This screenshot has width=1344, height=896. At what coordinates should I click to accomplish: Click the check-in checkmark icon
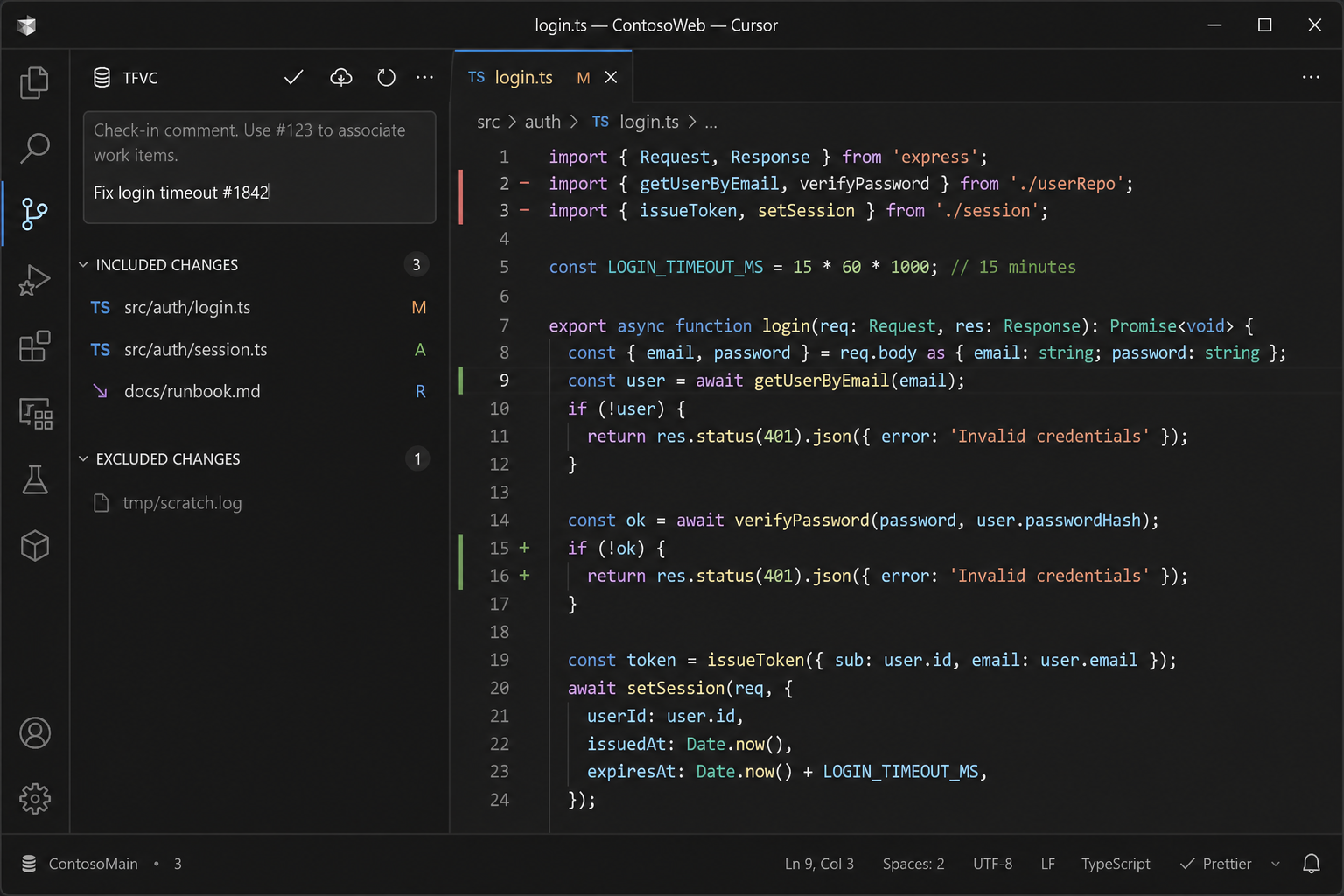point(294,78)
